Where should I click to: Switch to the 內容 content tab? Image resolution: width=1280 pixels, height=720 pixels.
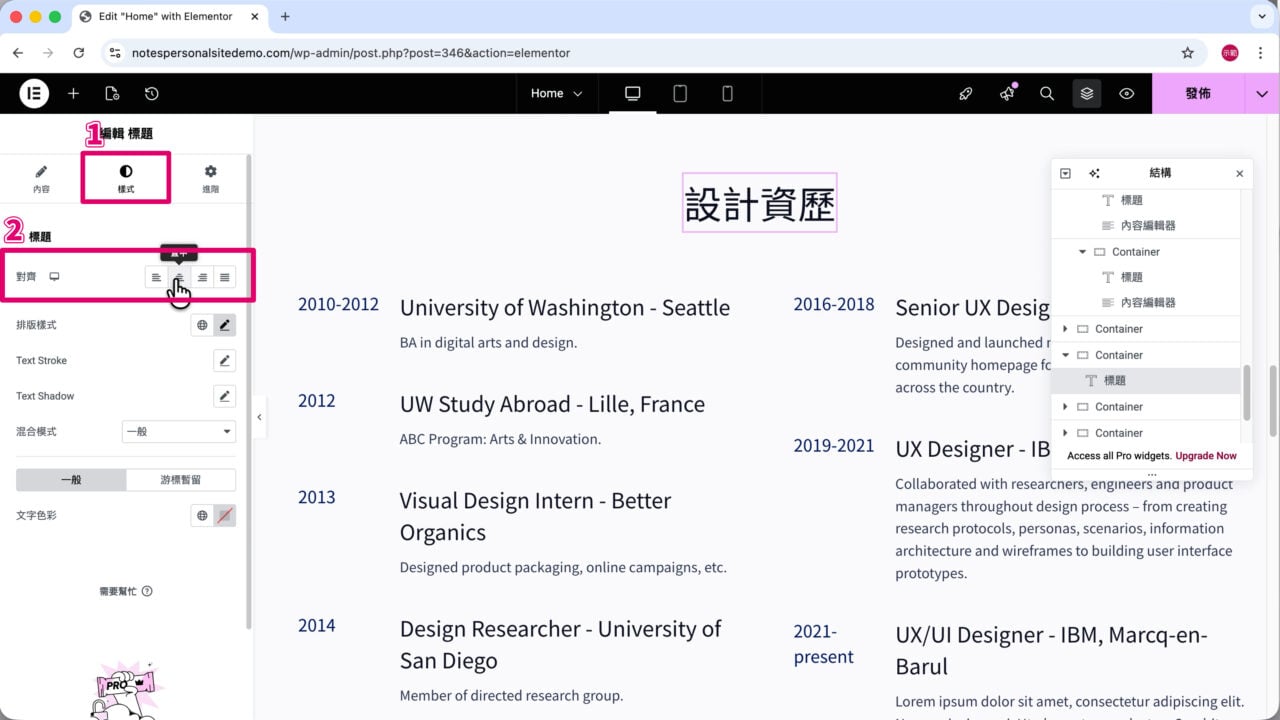pyautogui.click(x=41, y=179)
